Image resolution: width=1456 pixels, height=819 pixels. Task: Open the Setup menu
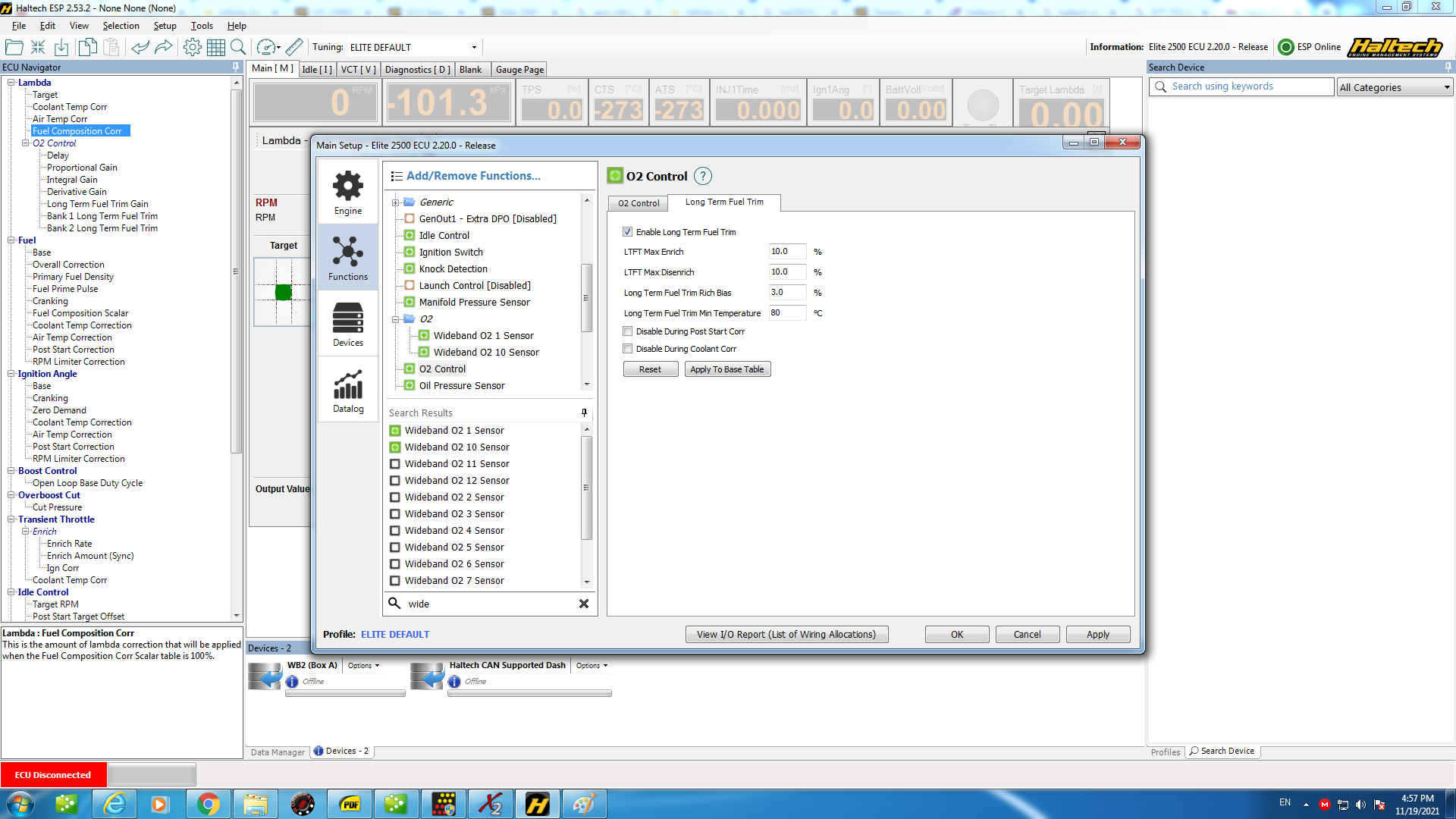pyautogui.click(x=165, y=26)
